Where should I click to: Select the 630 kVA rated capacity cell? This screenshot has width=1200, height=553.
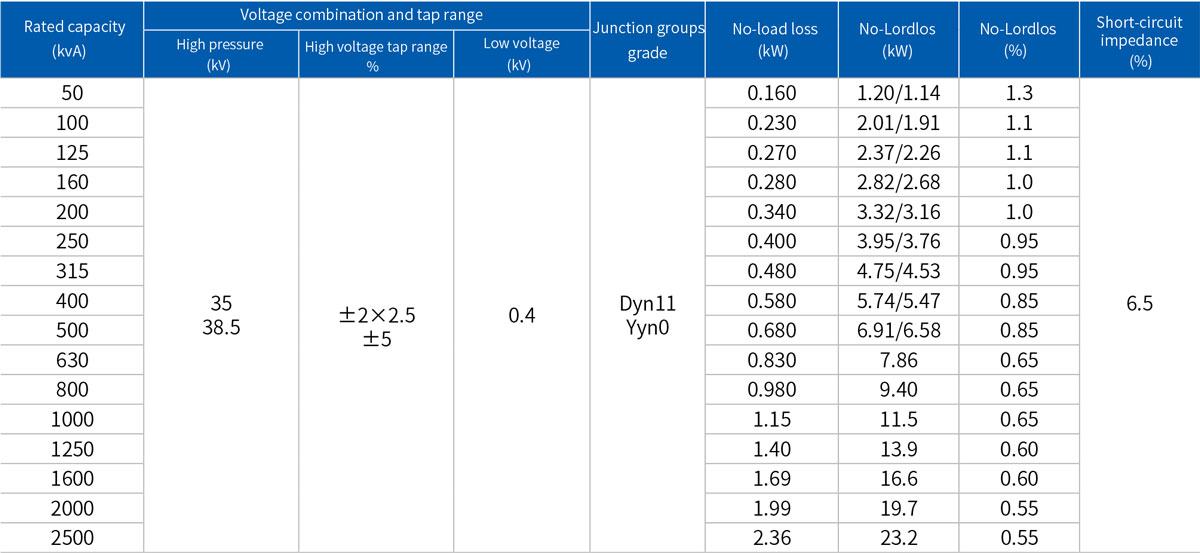[72, 360]
